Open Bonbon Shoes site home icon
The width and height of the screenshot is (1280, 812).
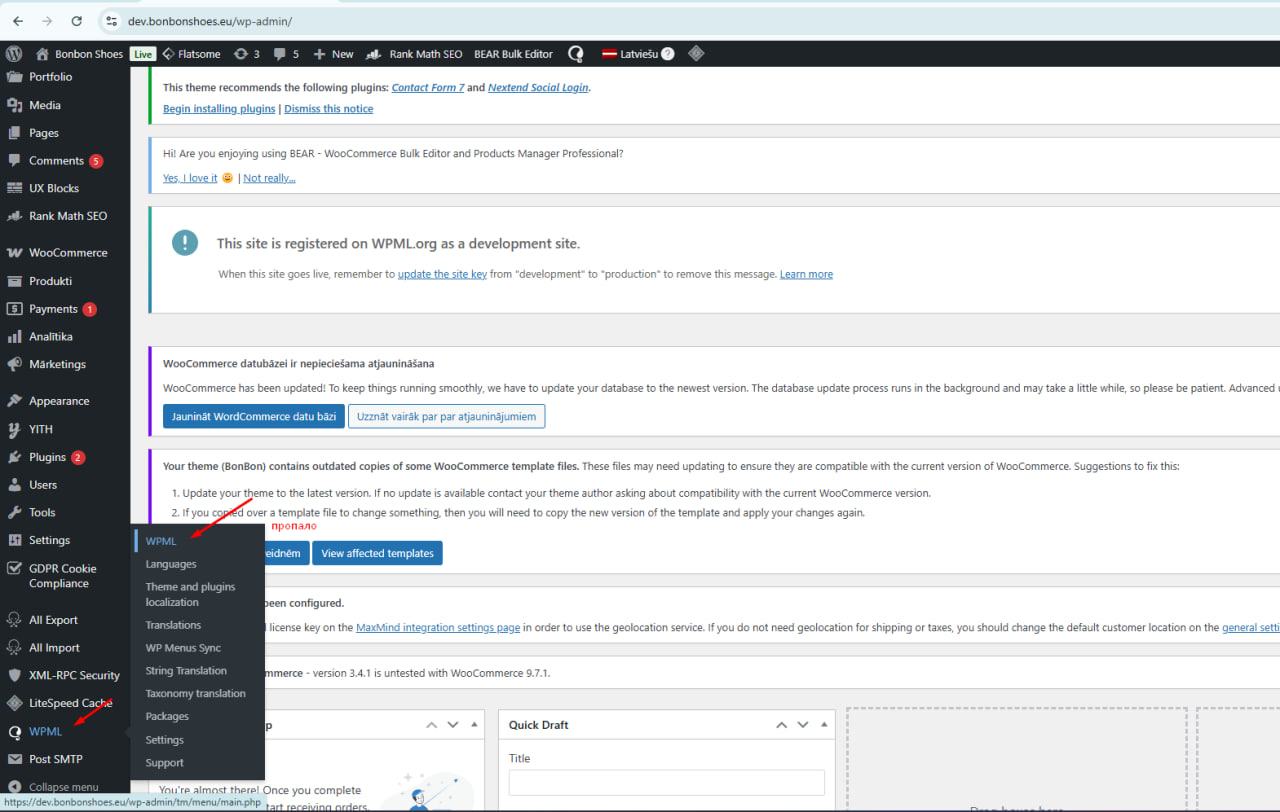point(42,54)
